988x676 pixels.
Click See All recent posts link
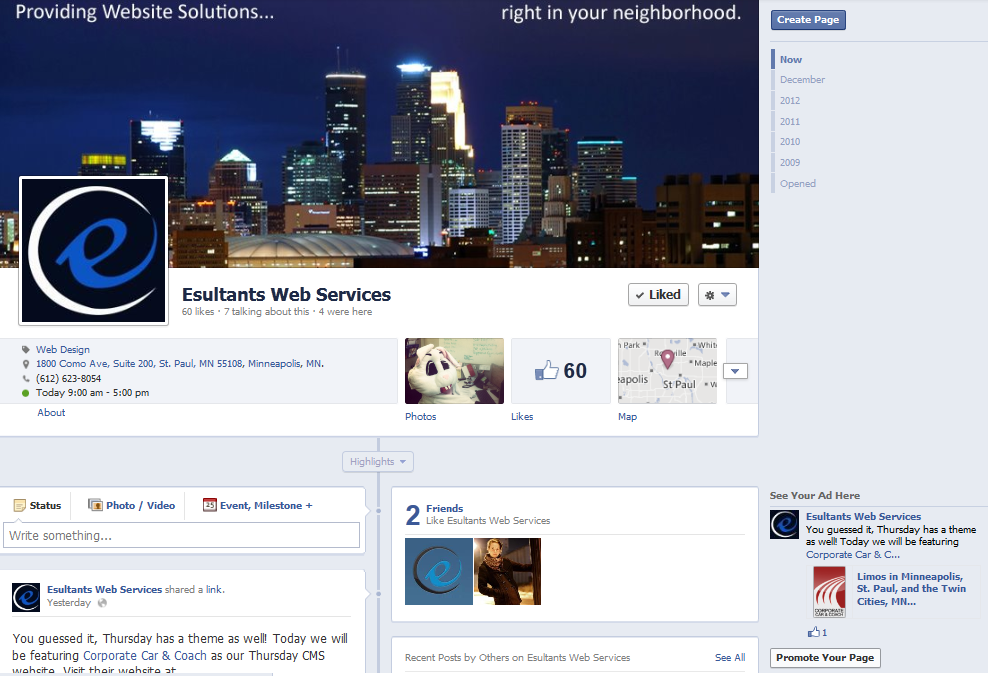pos(730,658)
